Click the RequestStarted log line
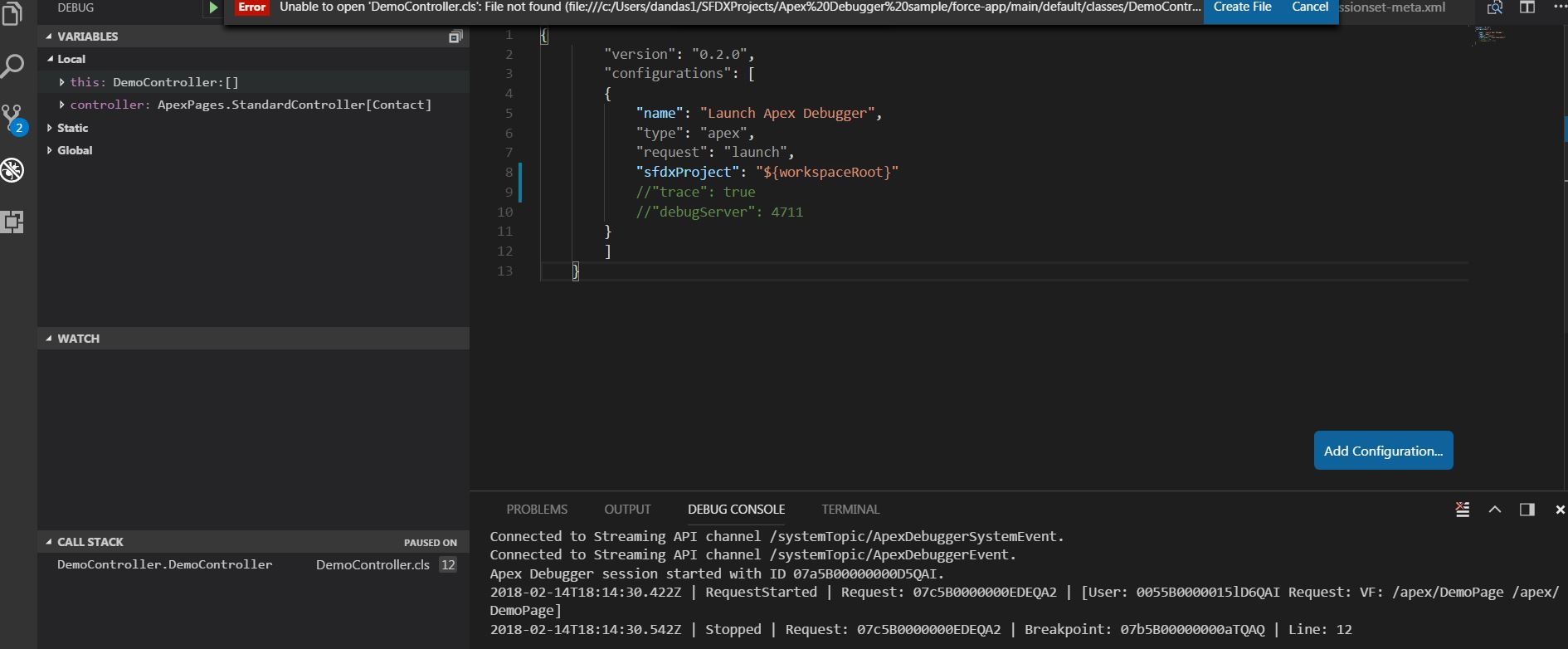The width and height of the screenshot is (1568, 649). click(x=1025, y=601)
